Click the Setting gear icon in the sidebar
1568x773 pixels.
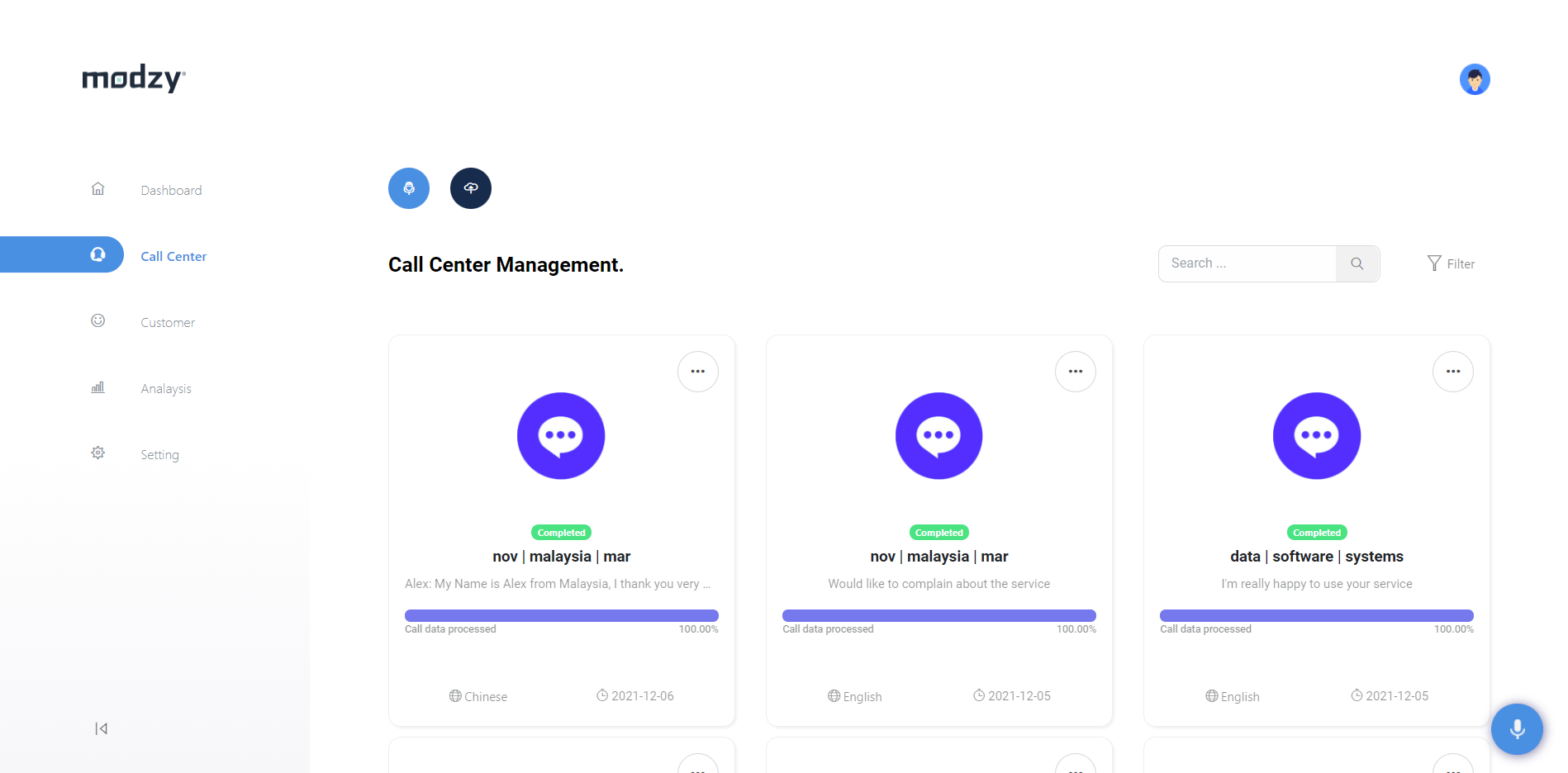coord(97,453)
